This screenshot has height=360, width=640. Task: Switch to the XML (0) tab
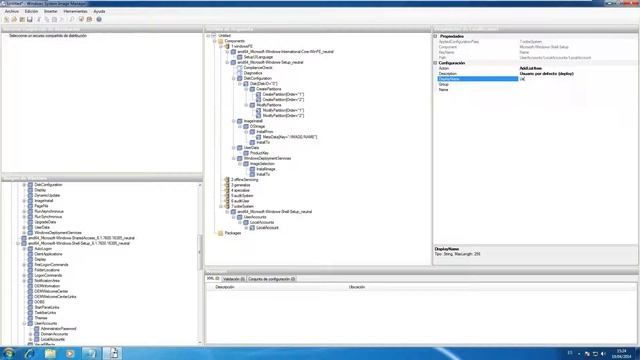pos(213,279)
